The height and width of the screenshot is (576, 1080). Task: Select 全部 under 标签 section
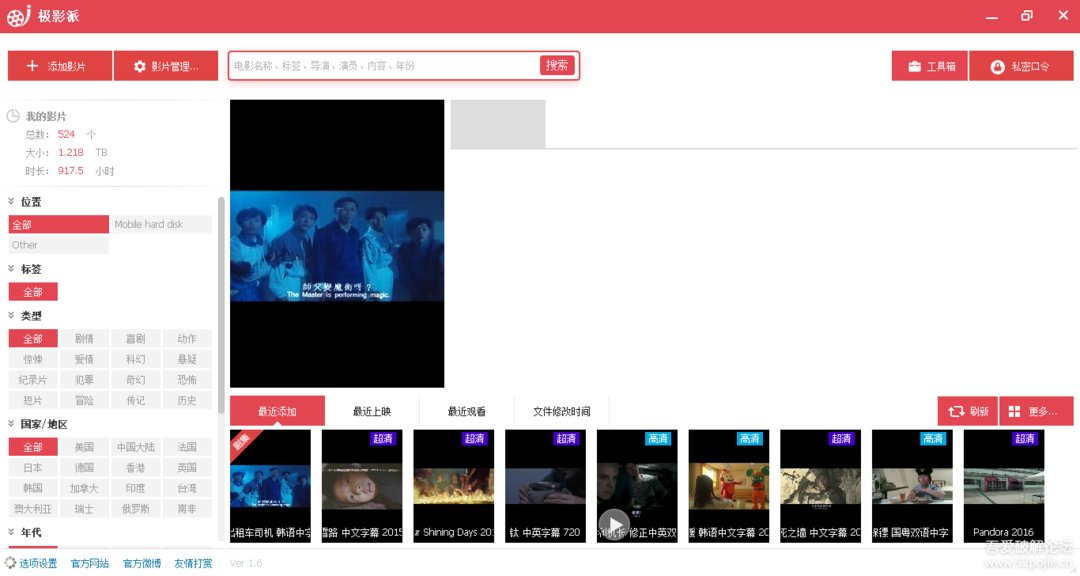coord(33,292)
